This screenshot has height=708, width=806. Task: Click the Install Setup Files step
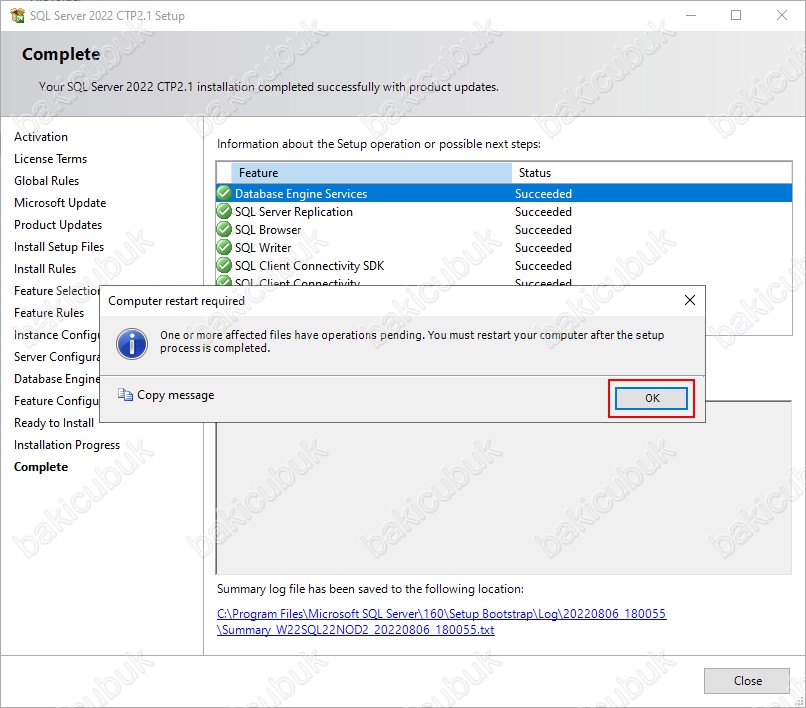pos(59,247)
